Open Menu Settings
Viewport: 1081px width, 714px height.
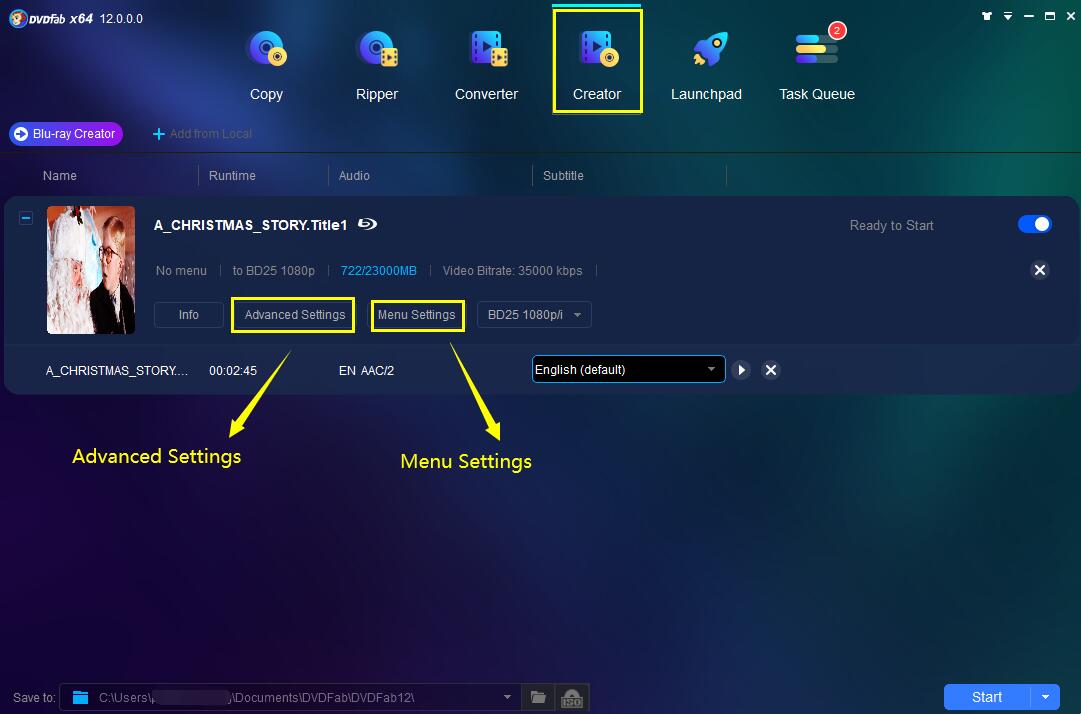416,314
